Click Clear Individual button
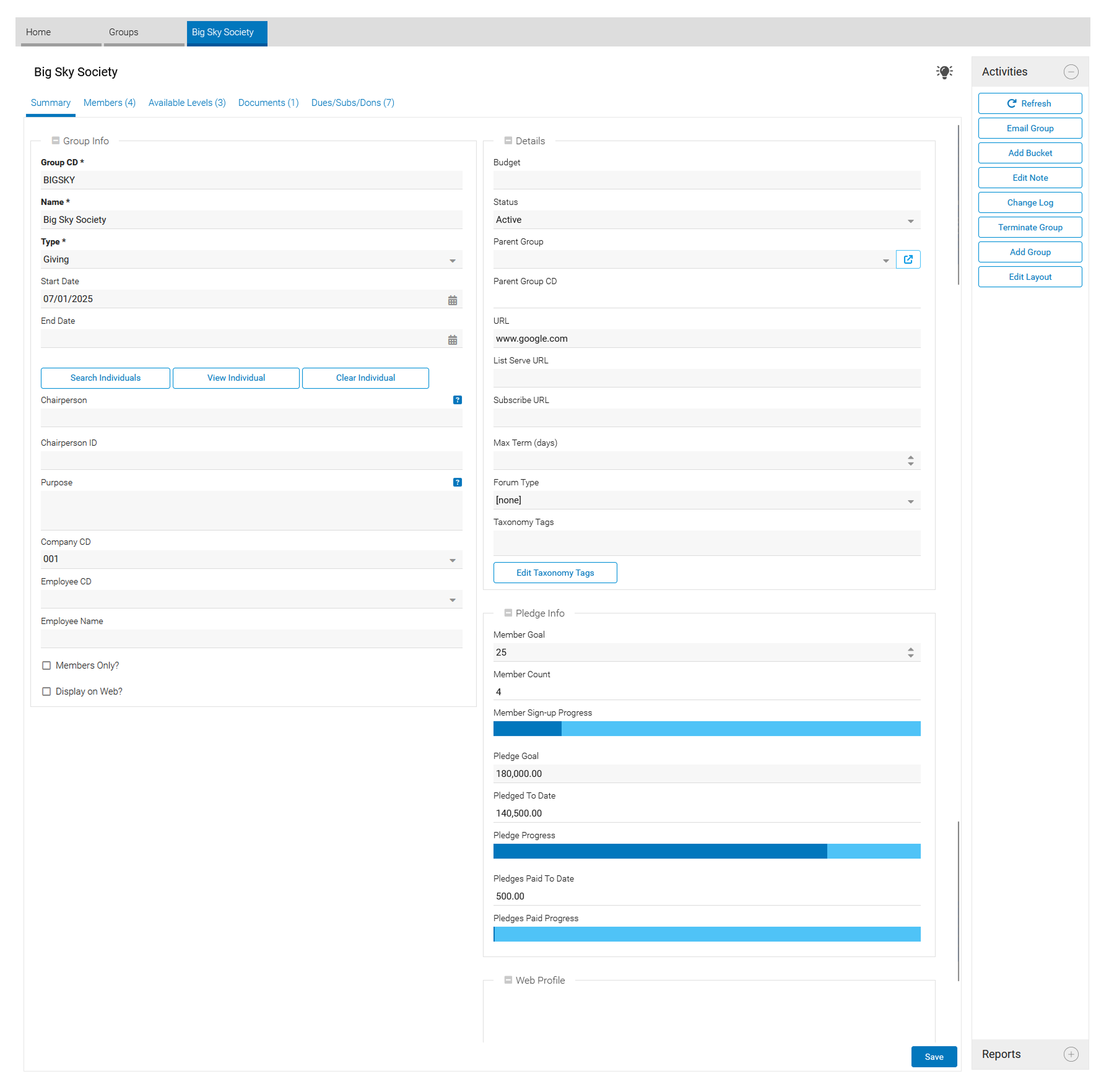1109x1092 pixels. pyautogui.click(x=365, y=378)
